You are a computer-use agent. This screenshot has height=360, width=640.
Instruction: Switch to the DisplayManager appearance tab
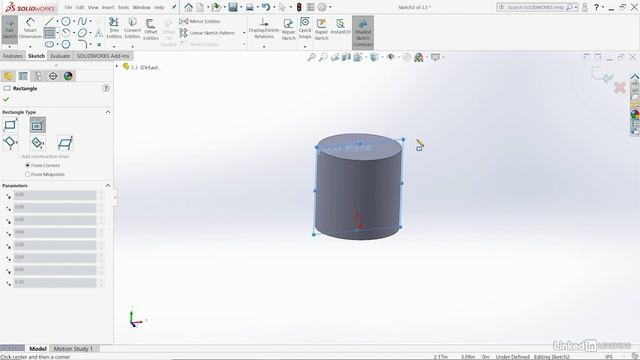tap(68, 76)
